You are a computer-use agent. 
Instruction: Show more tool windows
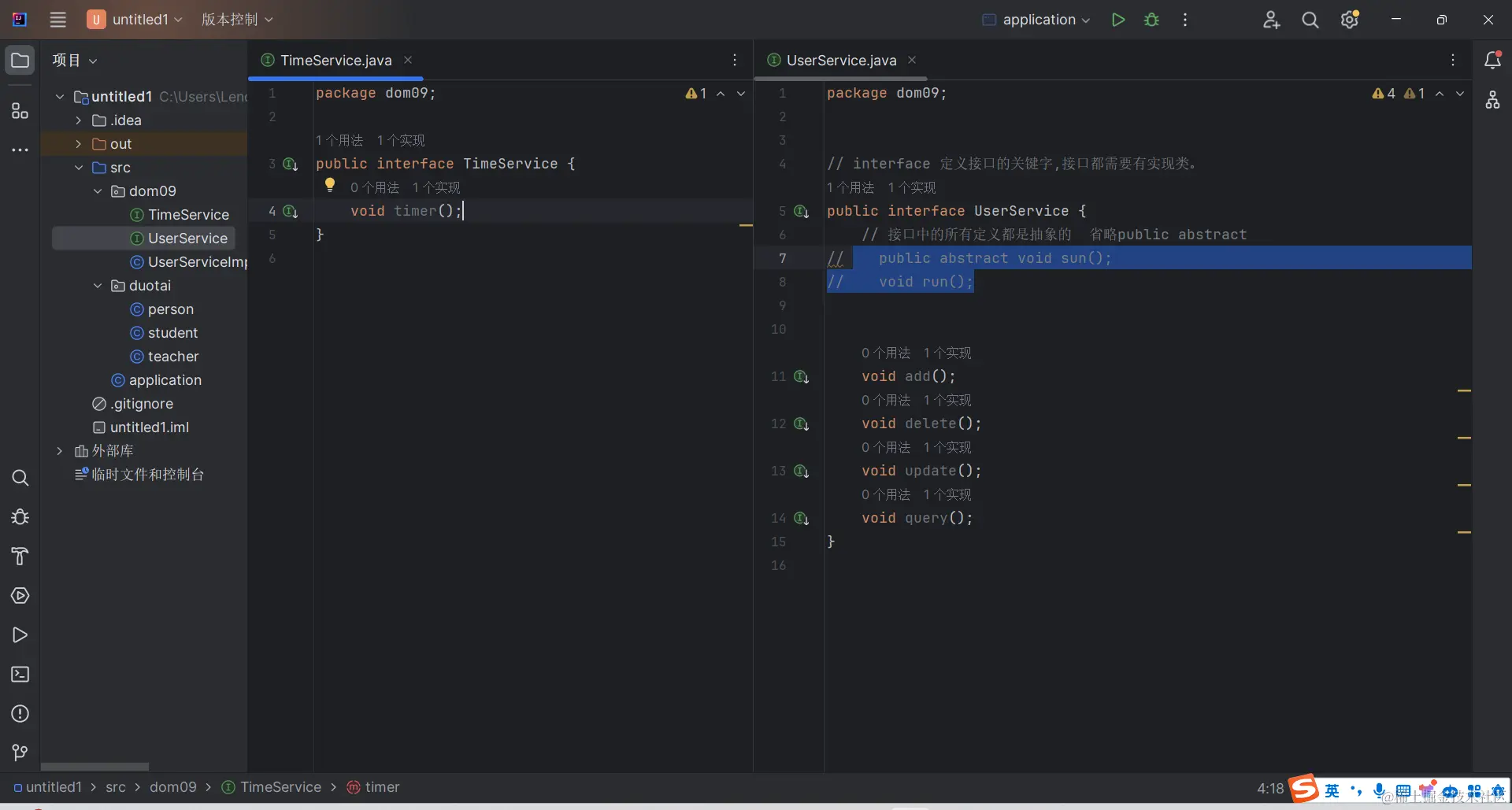20,150
